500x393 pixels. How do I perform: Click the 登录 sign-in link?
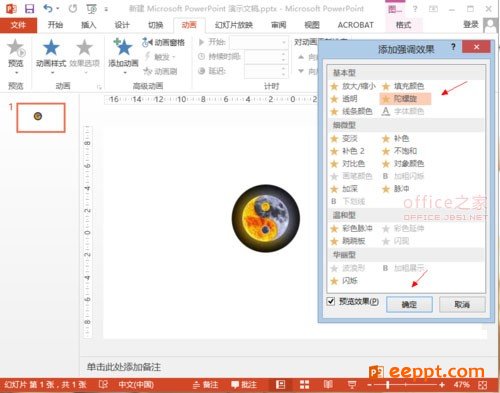471,24
